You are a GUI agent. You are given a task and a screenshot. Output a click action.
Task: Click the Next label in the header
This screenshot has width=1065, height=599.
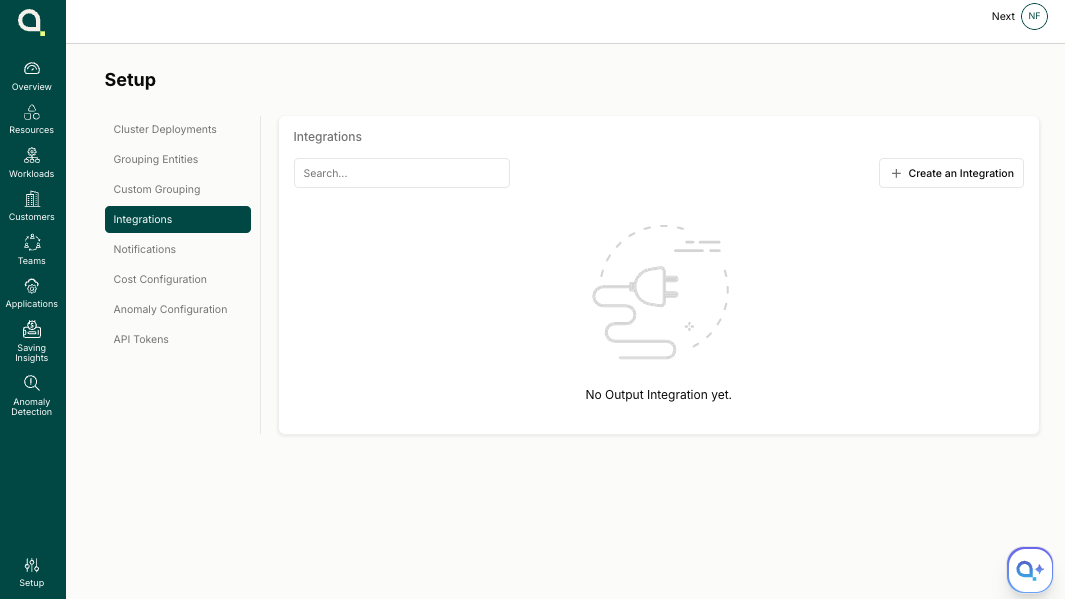click(x=1003, y=16)
